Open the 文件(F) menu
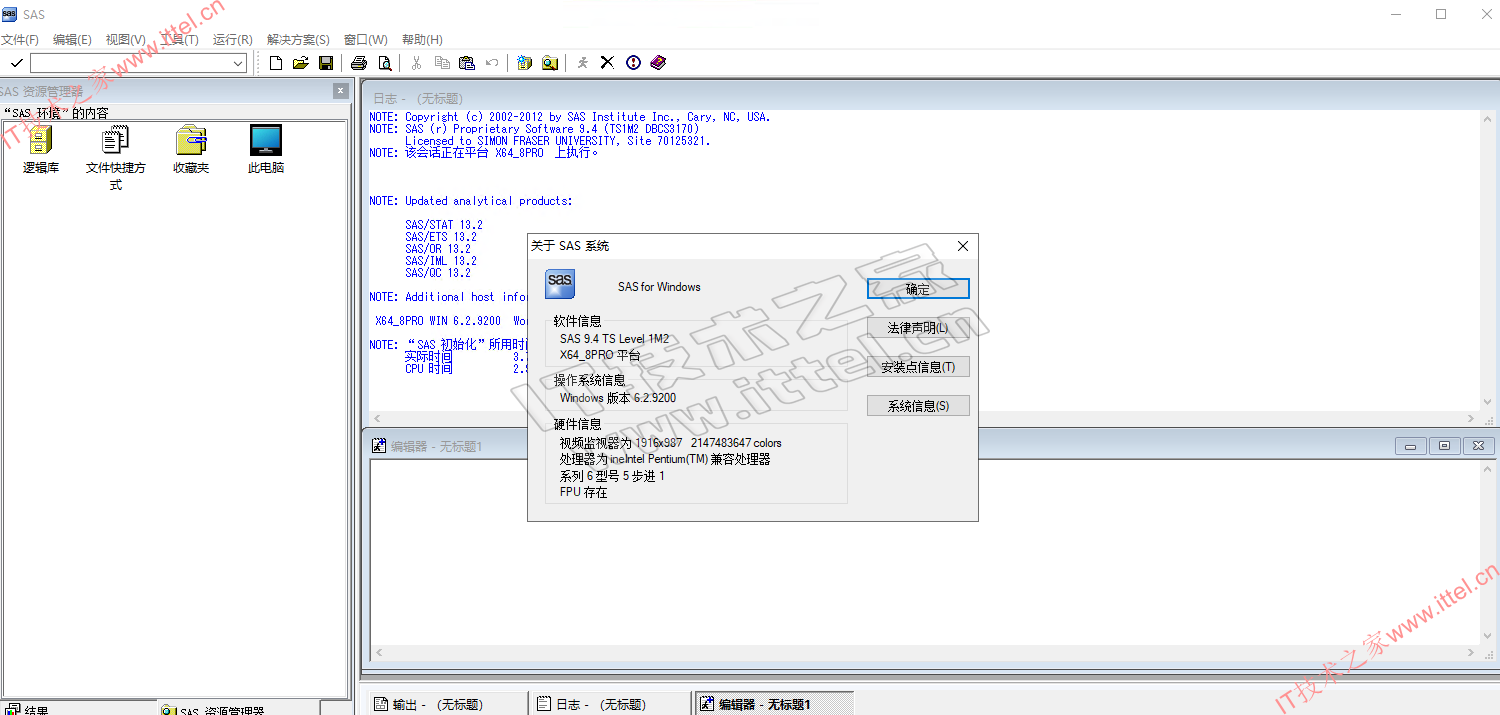This screenshot has height=715, width=1500. (x=19, y=40)
